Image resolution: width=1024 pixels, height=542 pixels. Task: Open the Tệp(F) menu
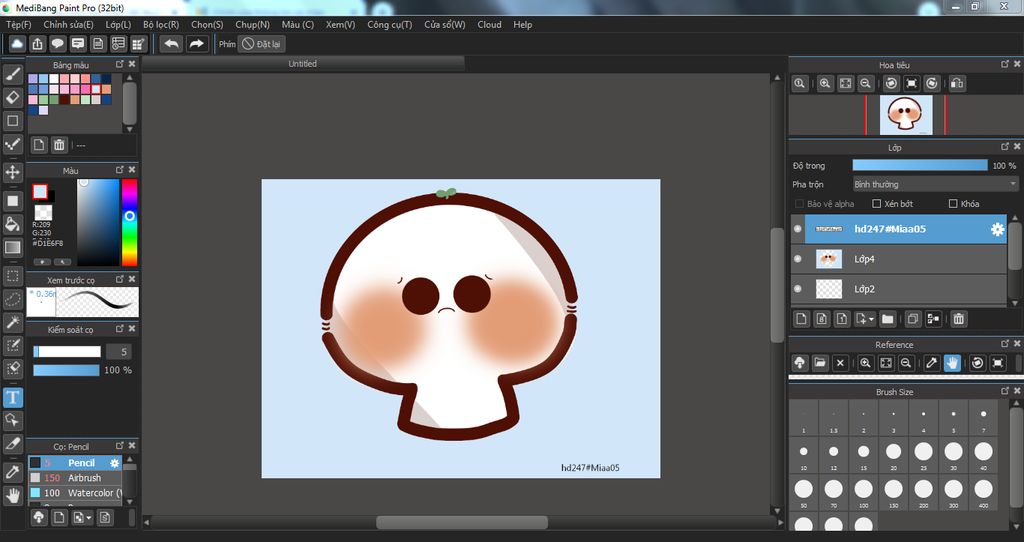click(x=19, y=24)
